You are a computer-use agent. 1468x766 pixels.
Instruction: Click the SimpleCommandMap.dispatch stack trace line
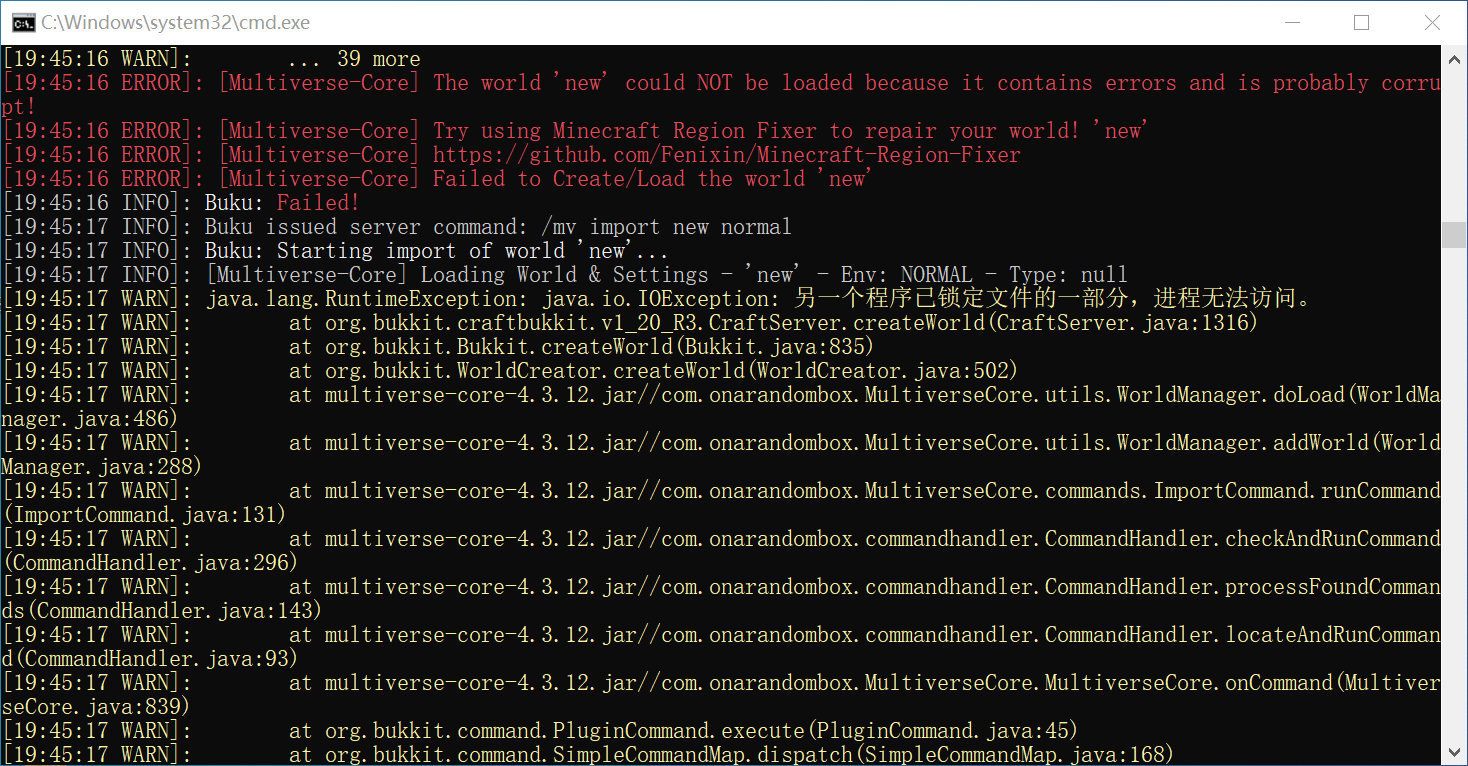[730, 755]
